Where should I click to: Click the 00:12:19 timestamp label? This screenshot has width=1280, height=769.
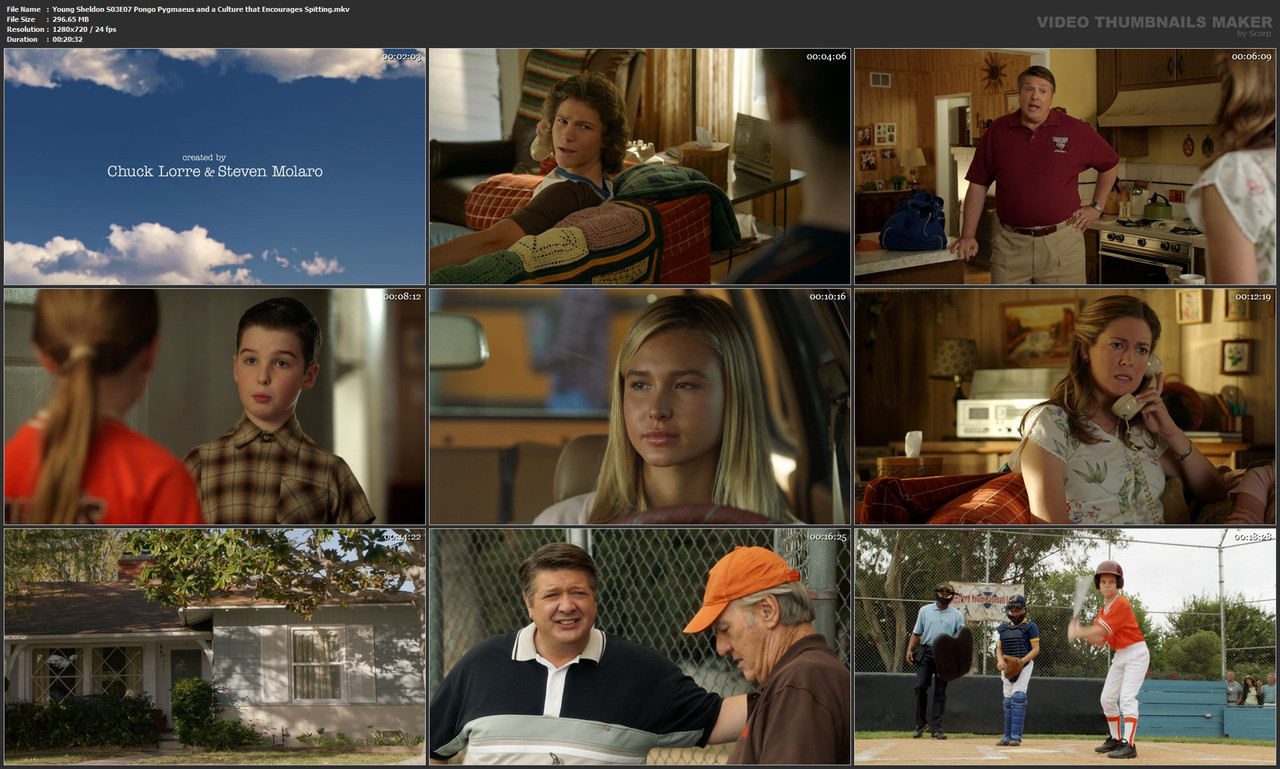(x=1252, y=296)
